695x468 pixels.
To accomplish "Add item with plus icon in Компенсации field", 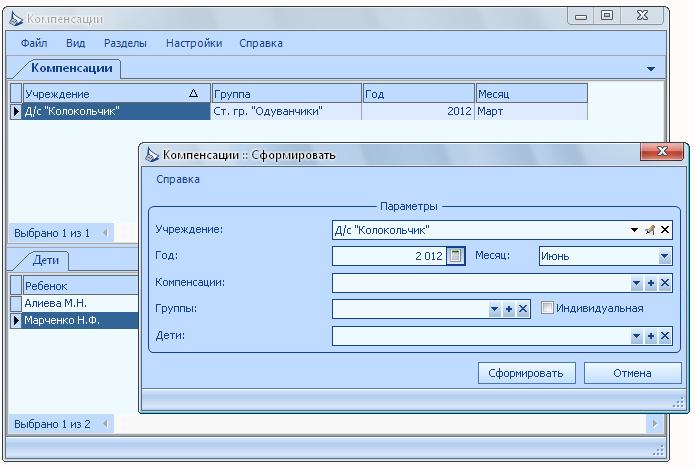I will [x=651, y=283].
